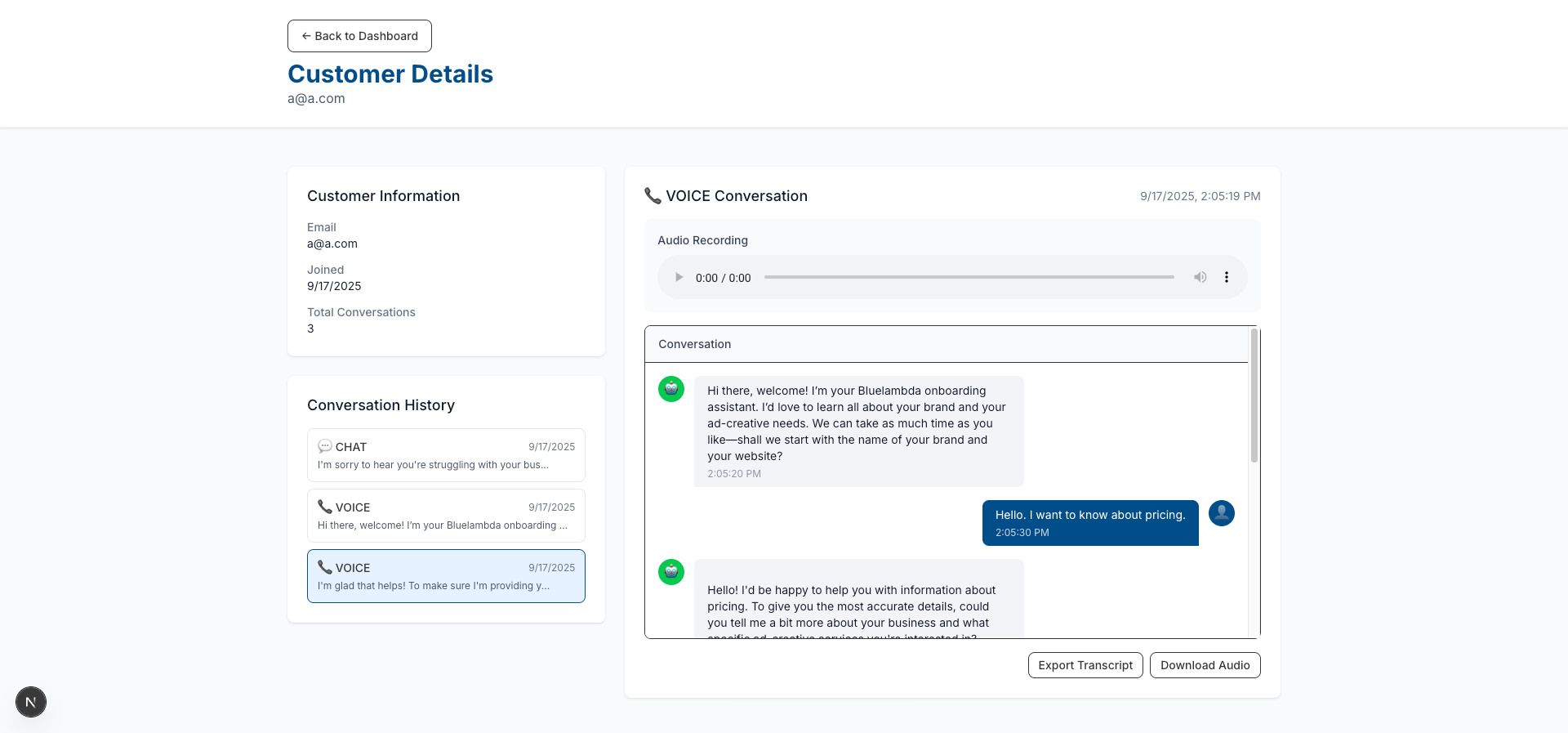Click phone icon of highlighted VOICE entry

324,567
